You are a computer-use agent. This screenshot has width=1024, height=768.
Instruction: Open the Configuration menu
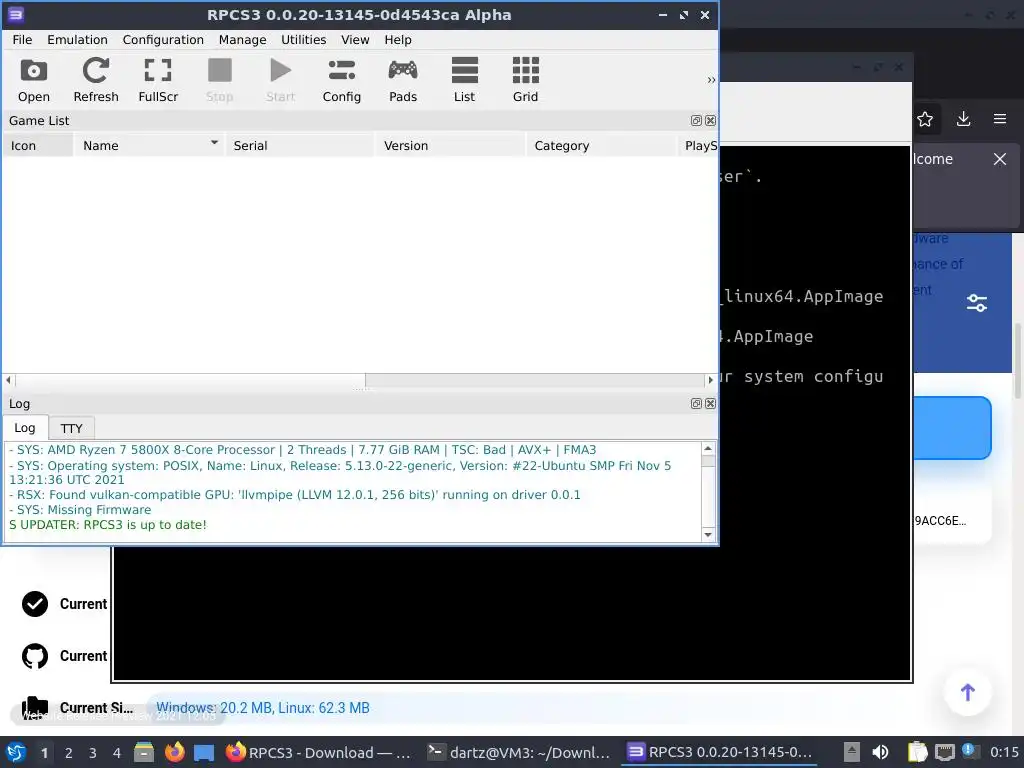tap(163, 40)
